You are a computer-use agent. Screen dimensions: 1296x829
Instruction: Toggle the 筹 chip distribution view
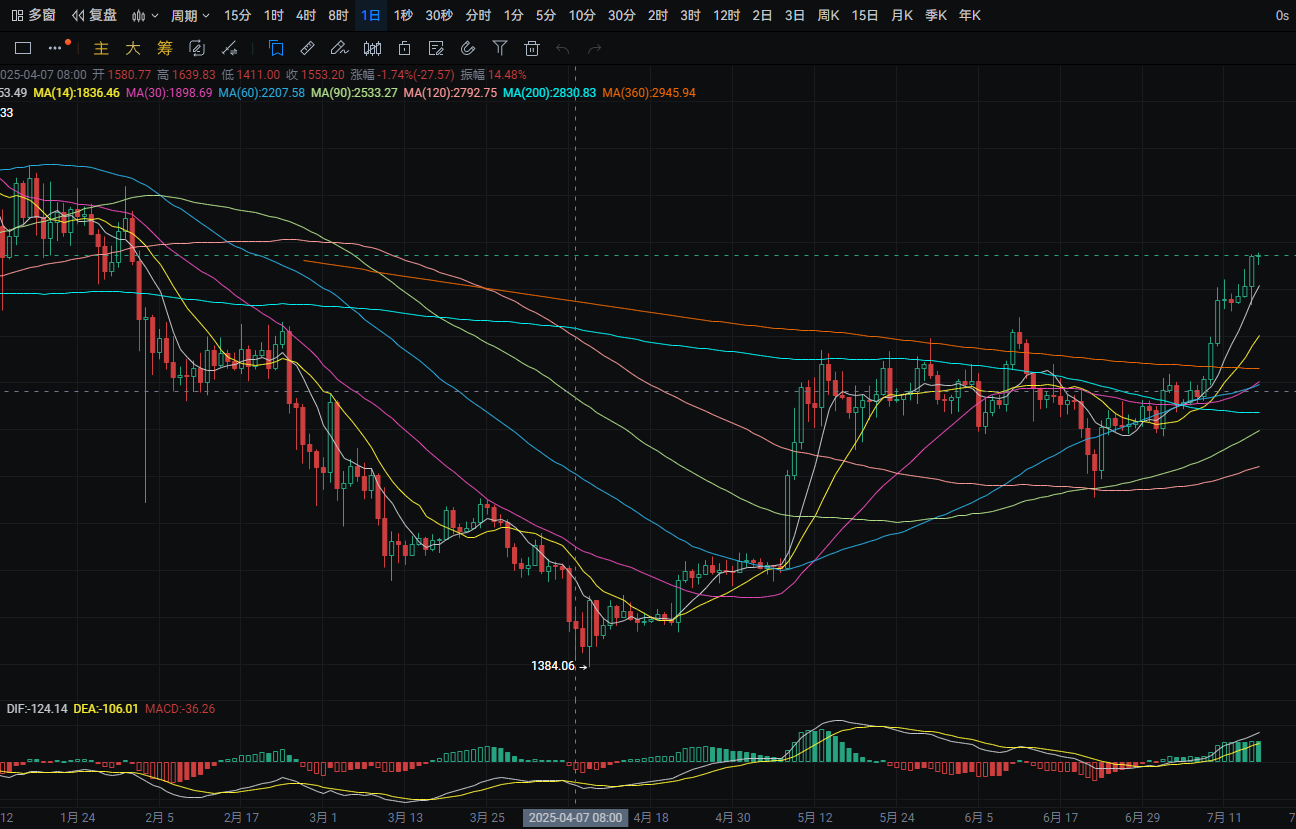pos(164,47)
